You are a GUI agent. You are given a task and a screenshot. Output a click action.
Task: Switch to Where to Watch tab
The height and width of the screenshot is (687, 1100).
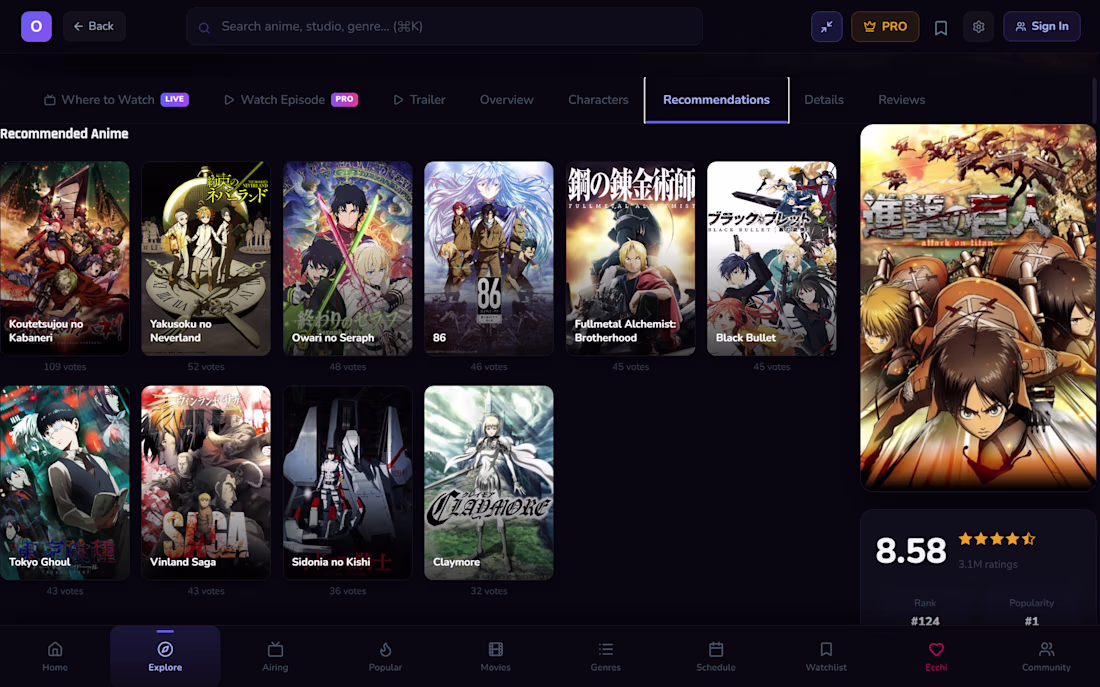tap(116, 100)
